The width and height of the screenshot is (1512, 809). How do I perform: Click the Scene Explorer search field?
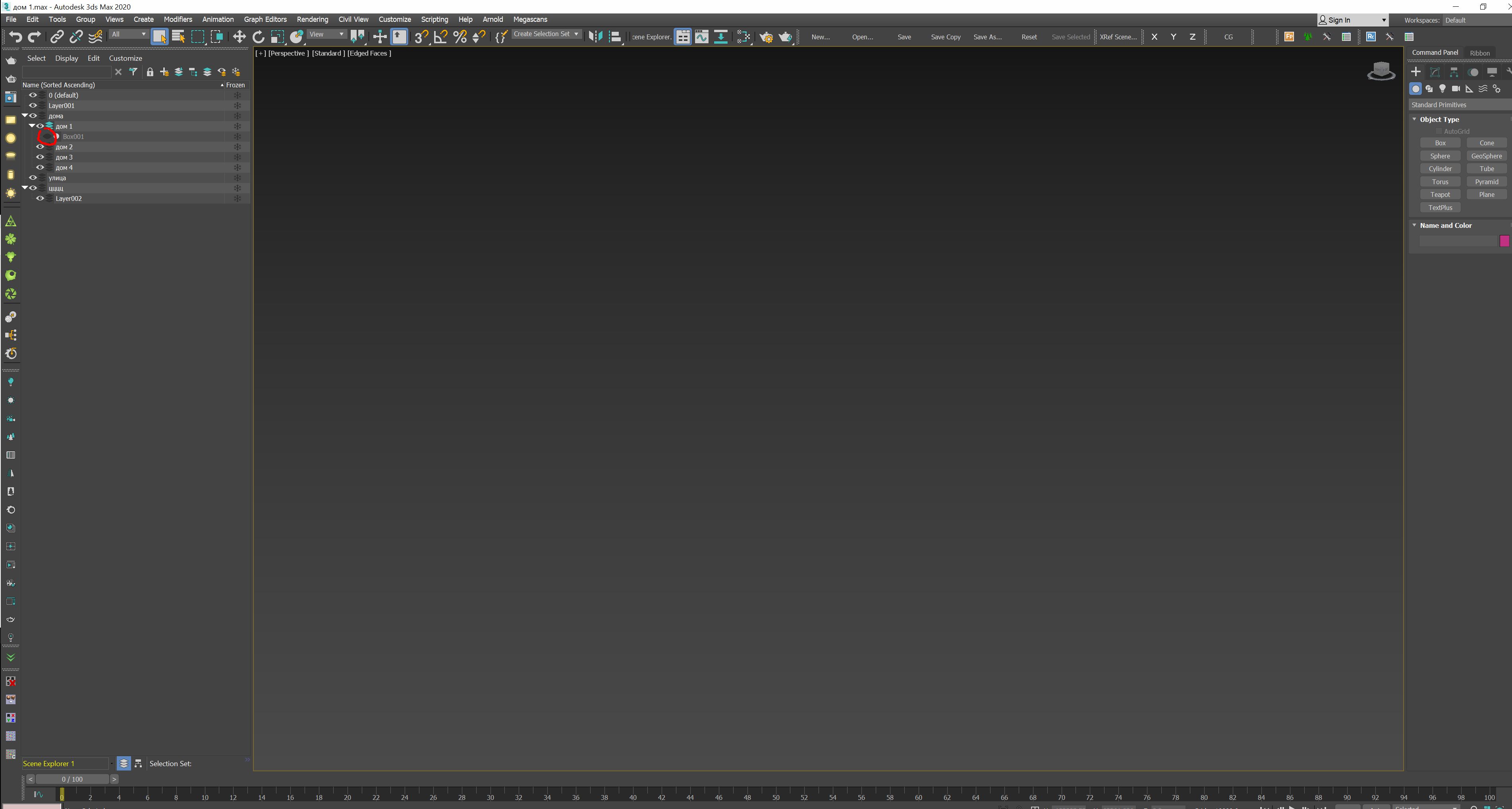pyautogui.click(x=66, y=71)
